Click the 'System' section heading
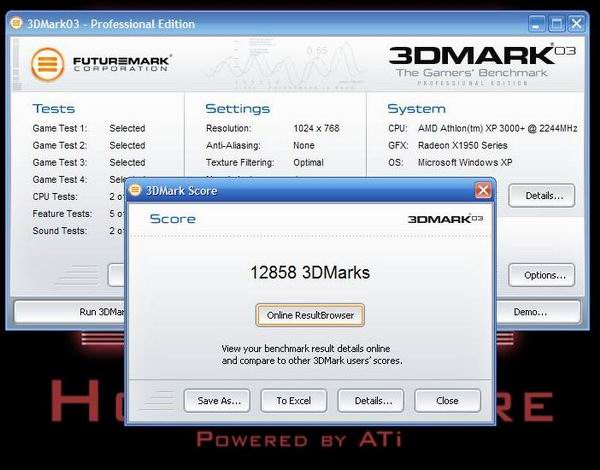 coord(416,108)
